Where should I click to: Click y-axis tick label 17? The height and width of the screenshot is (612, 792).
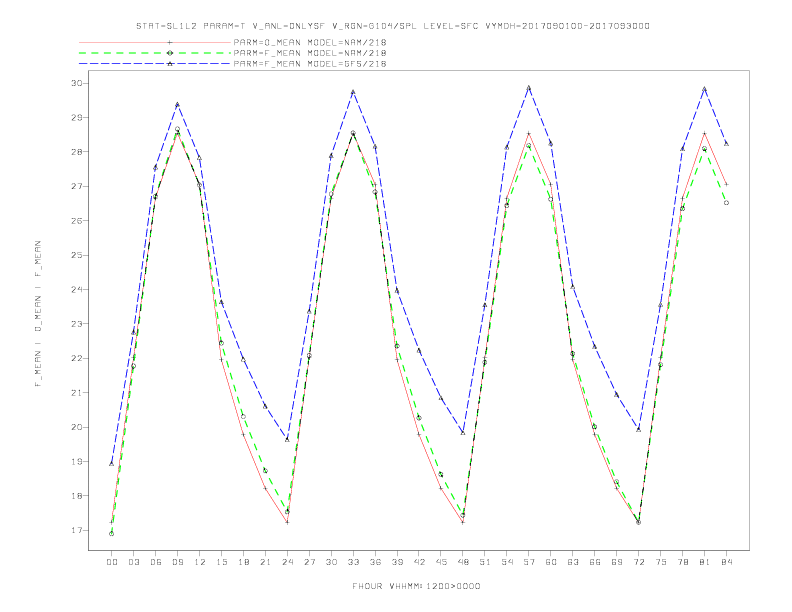coord(77,530)
